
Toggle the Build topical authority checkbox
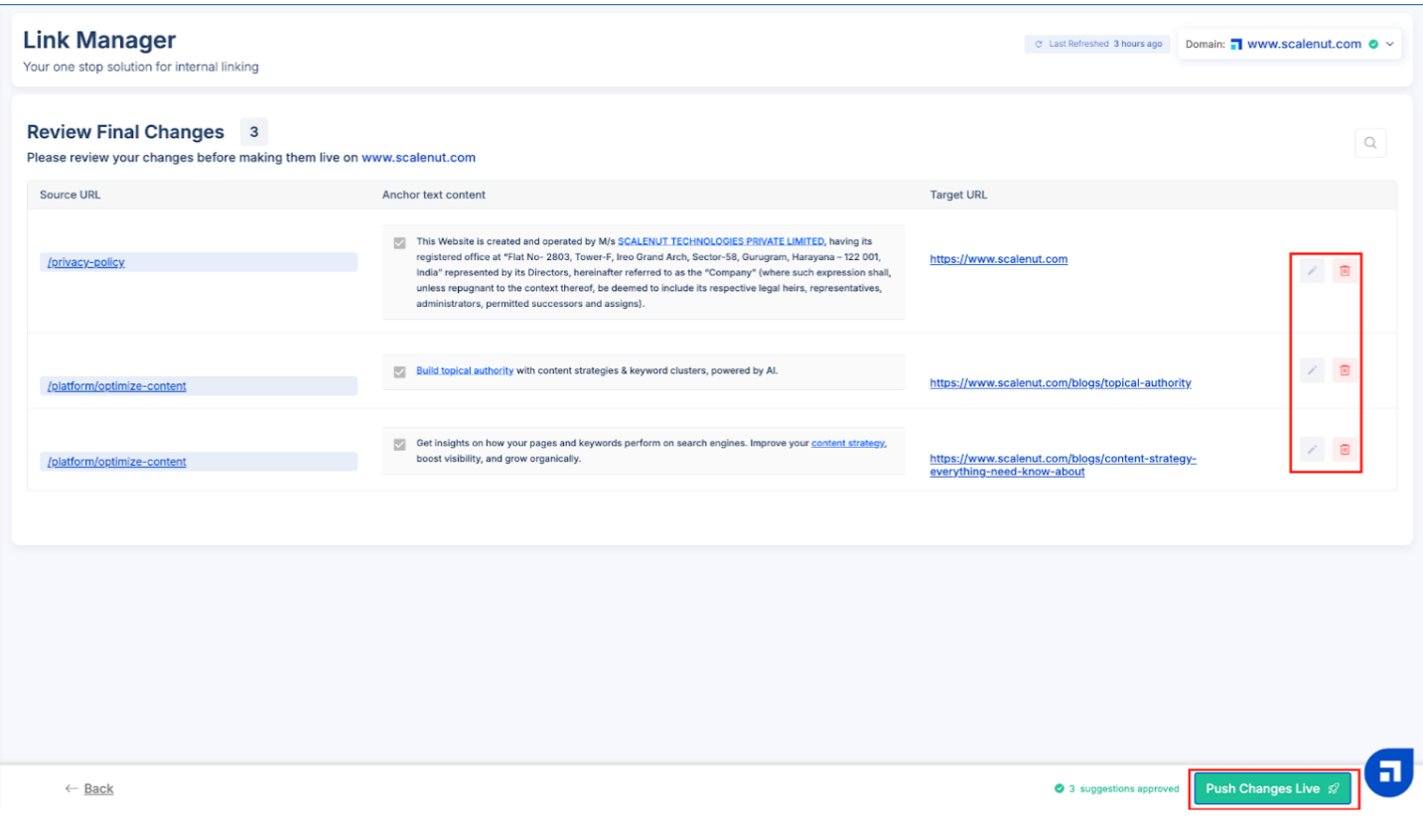(x=399, y=372)
